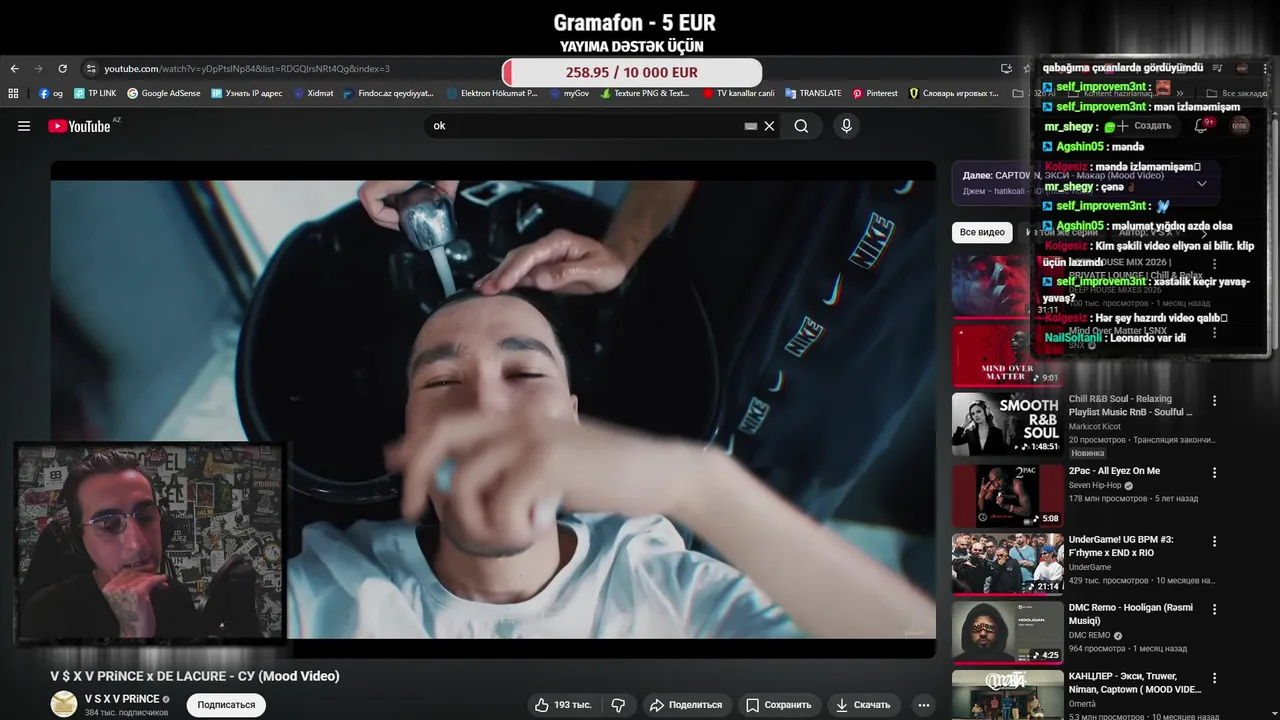
Task: Click the donation goal progress bar
Action: [x=632, y=72]
